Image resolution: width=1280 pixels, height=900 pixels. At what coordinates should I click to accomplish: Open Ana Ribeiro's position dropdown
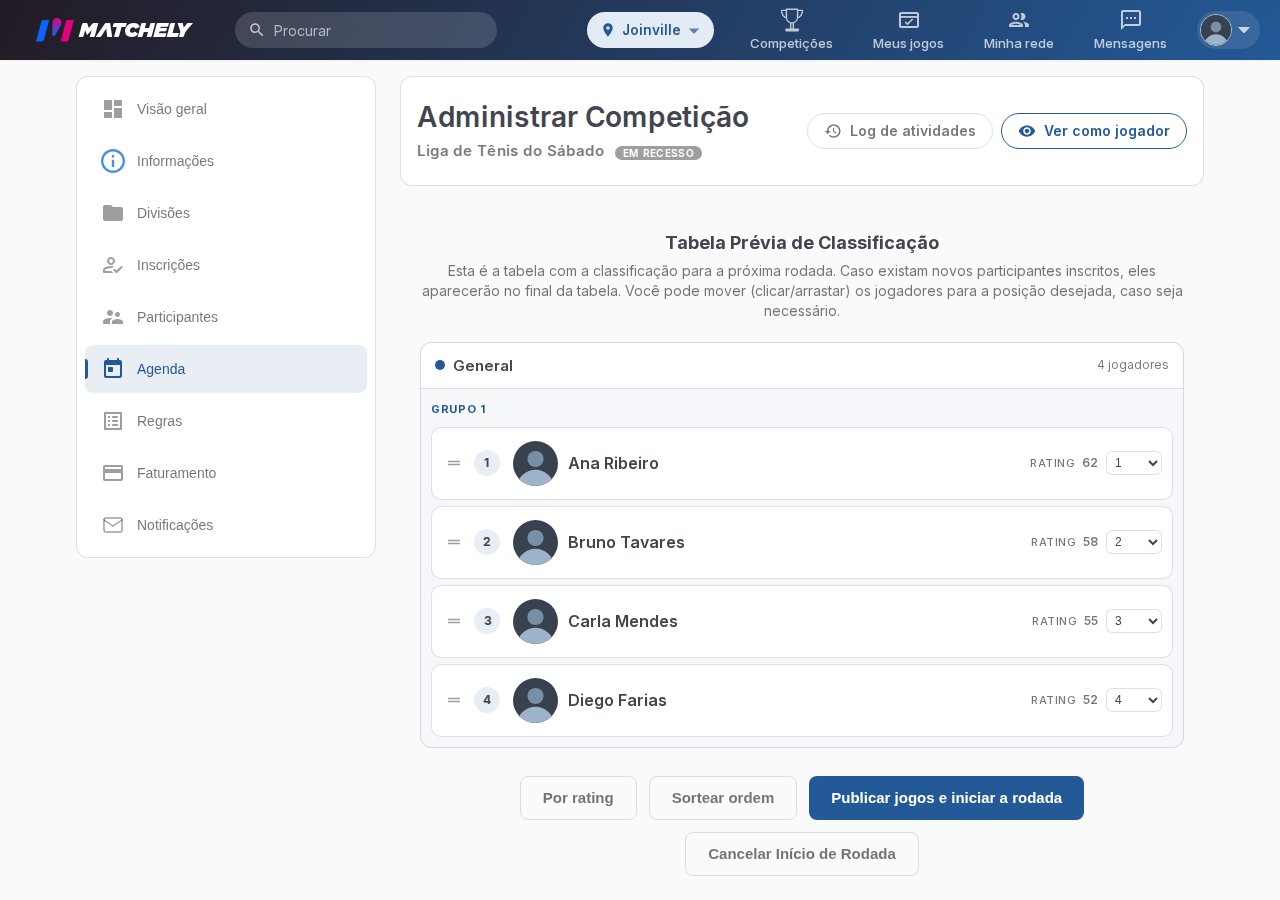pos(1134,463)
